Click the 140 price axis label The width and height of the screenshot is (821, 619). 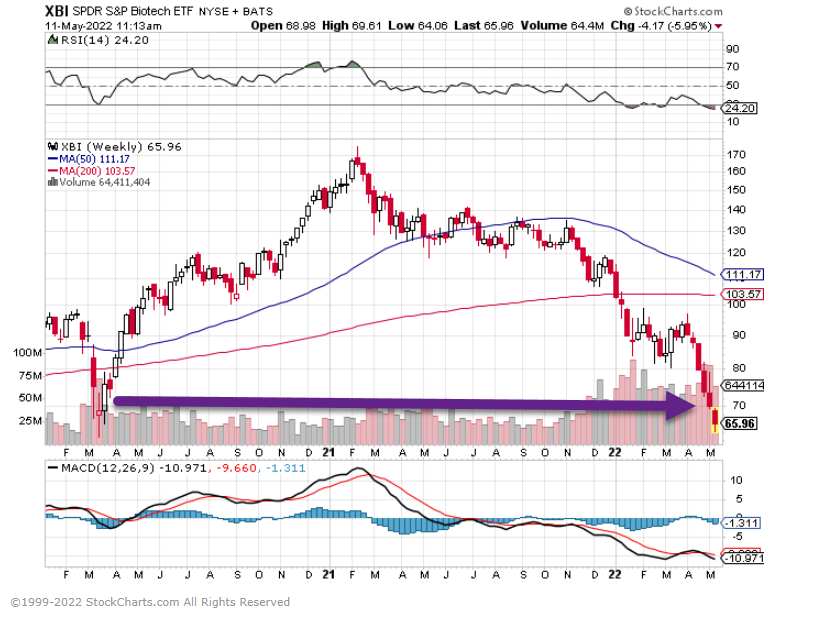coord(736,209)
